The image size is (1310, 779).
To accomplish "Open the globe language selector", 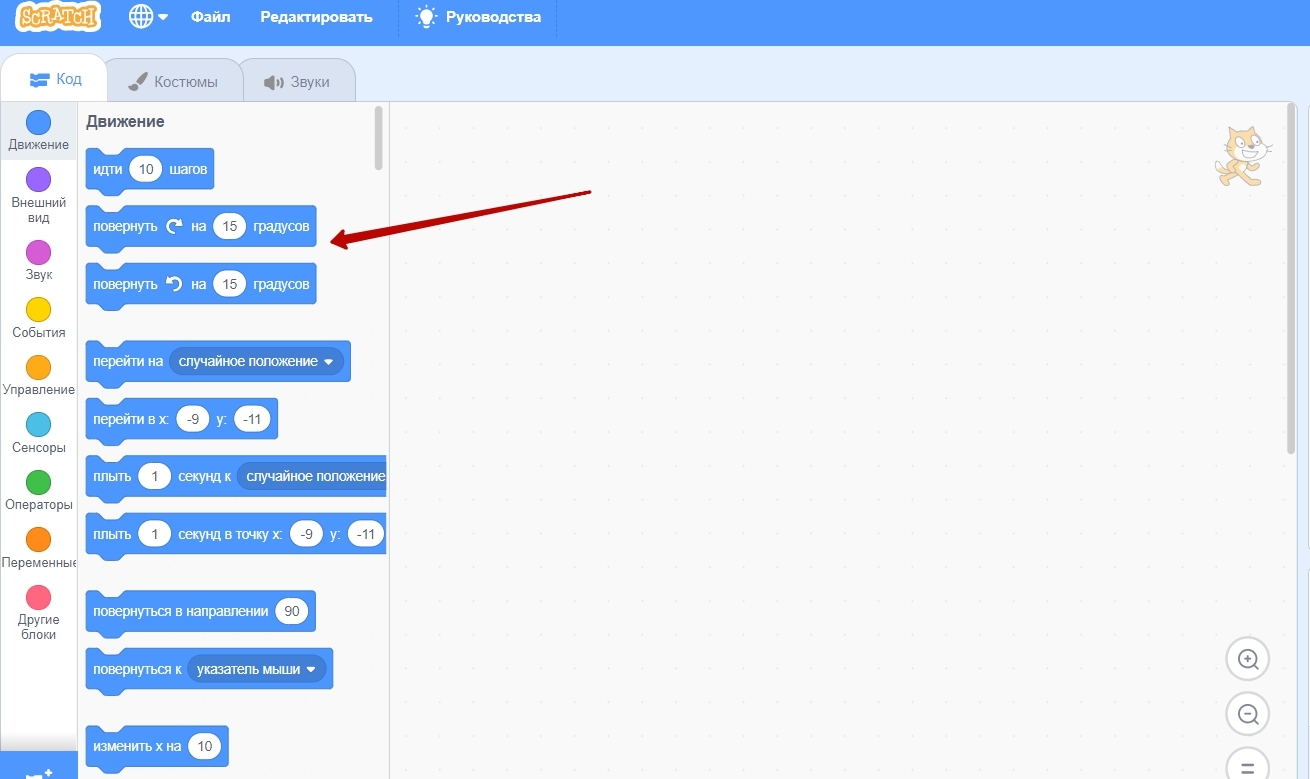I will coord(148,17).
